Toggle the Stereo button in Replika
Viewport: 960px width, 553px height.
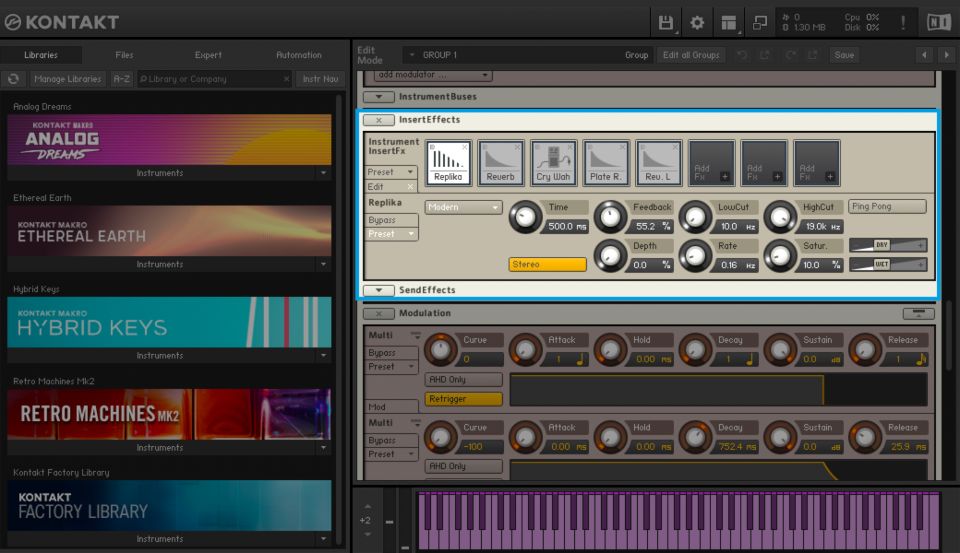click(x=547, y=265)
